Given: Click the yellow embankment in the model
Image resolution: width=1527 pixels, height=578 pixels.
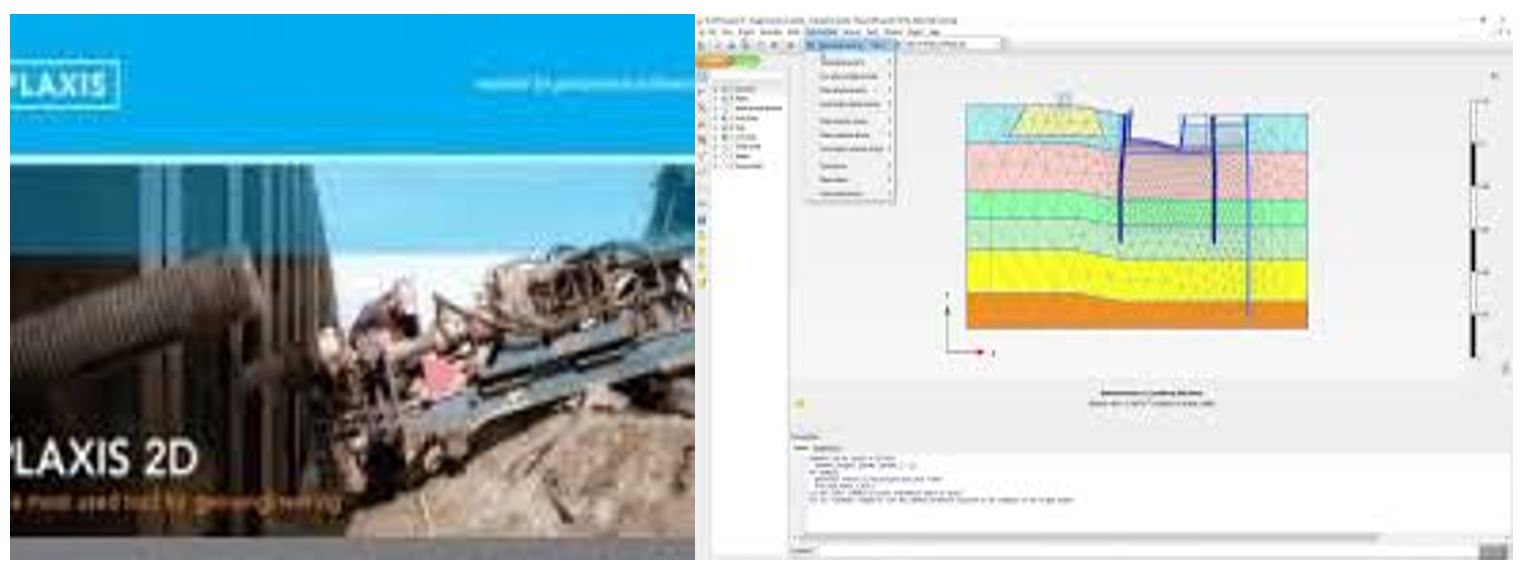Looking at the screenshot, I should pos(1058,122).
